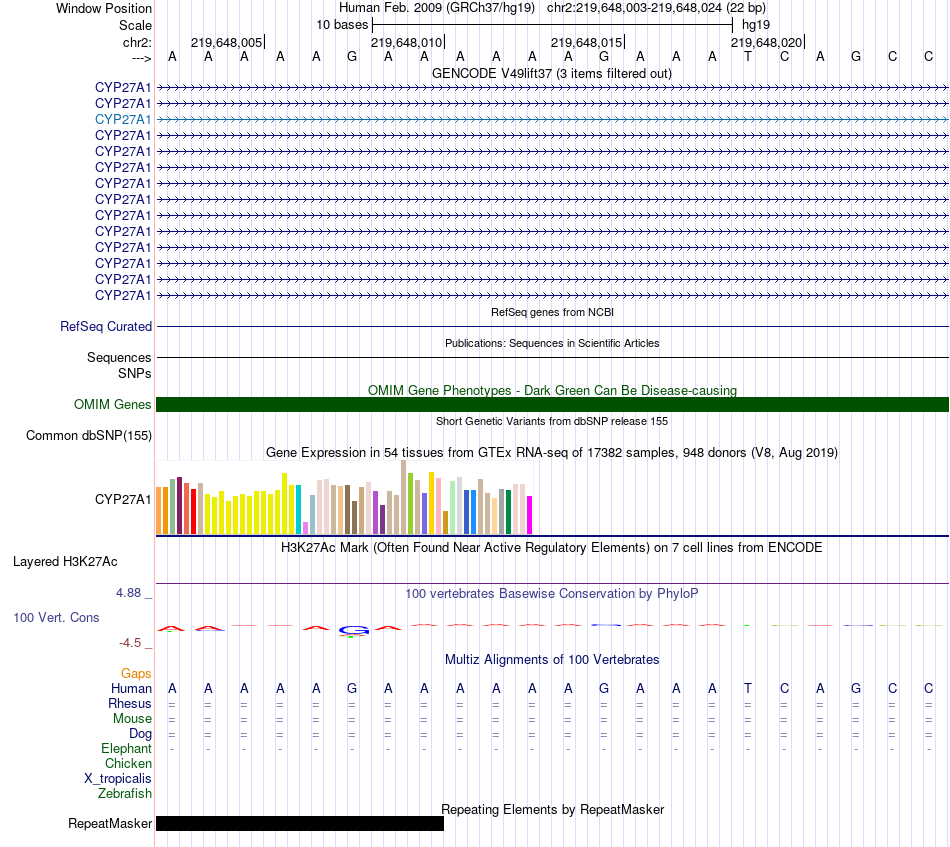
Task: Click the dark green OMIM Genes bar
Action: tap(553, 405)
